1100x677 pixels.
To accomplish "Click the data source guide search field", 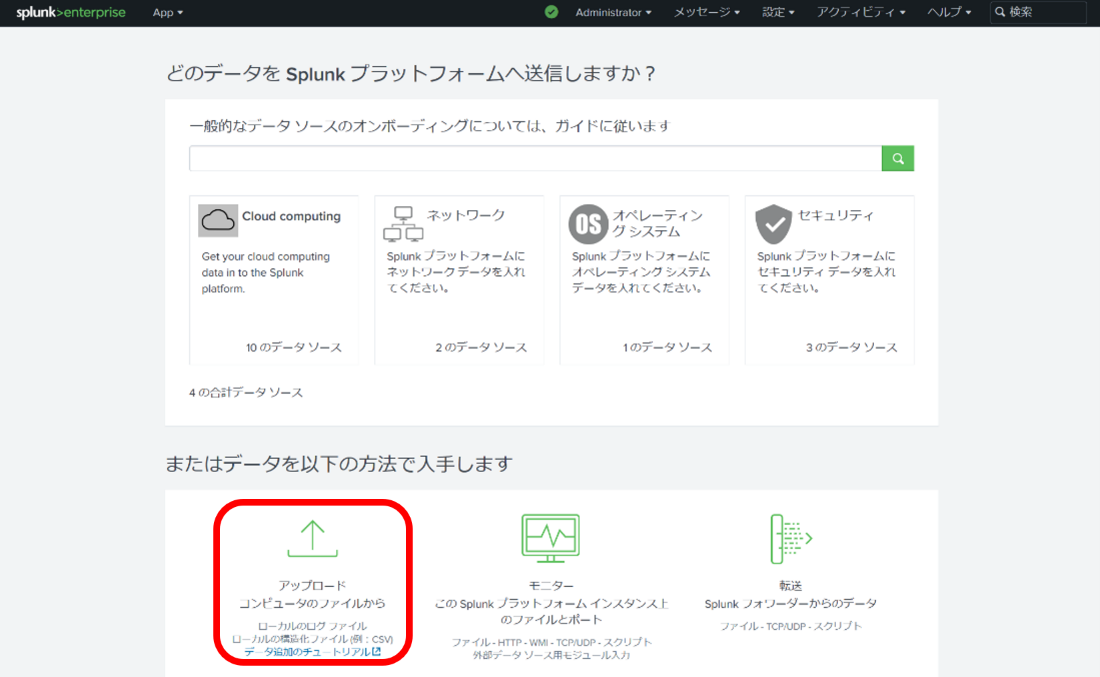I will (535, 158).
